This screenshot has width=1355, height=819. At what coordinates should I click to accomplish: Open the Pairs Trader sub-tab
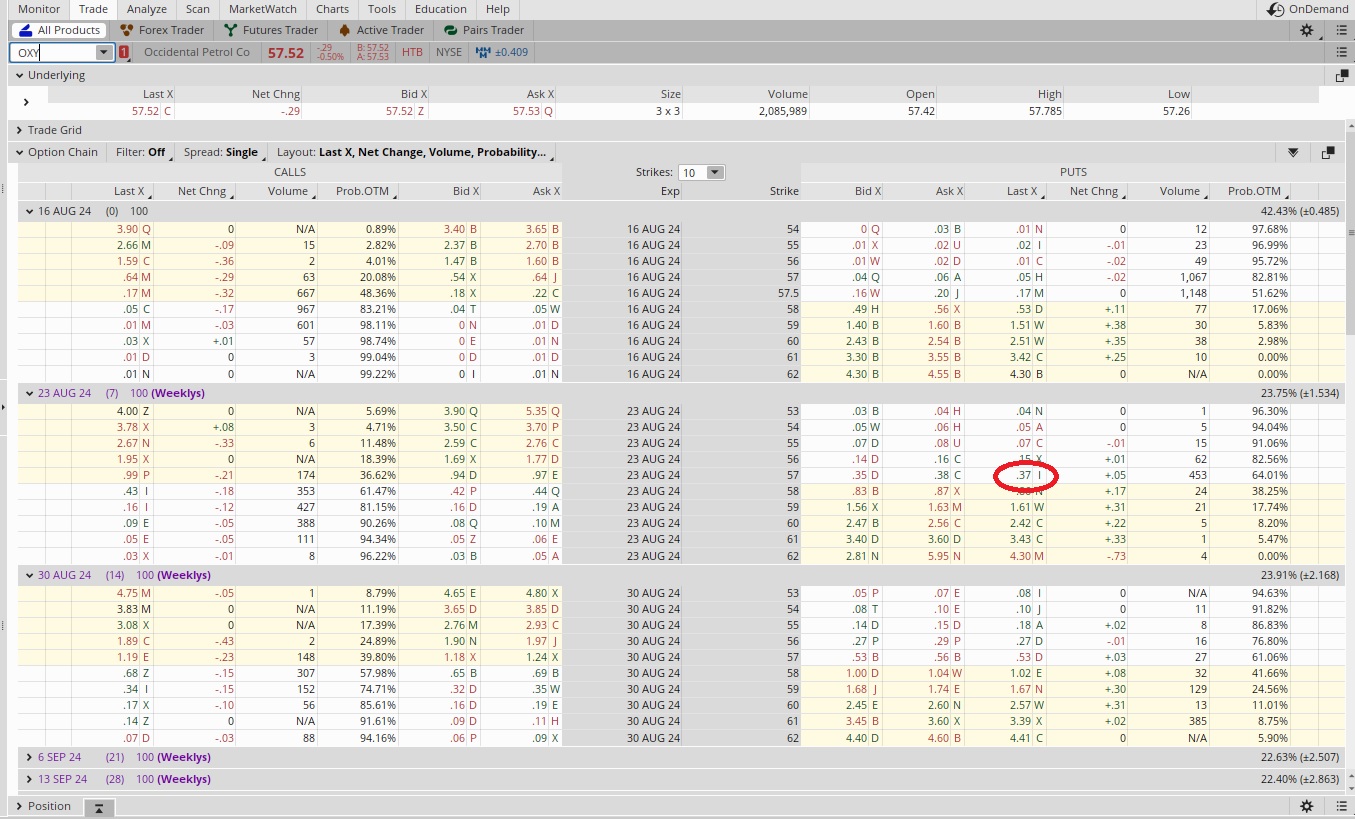pos(485,30)
